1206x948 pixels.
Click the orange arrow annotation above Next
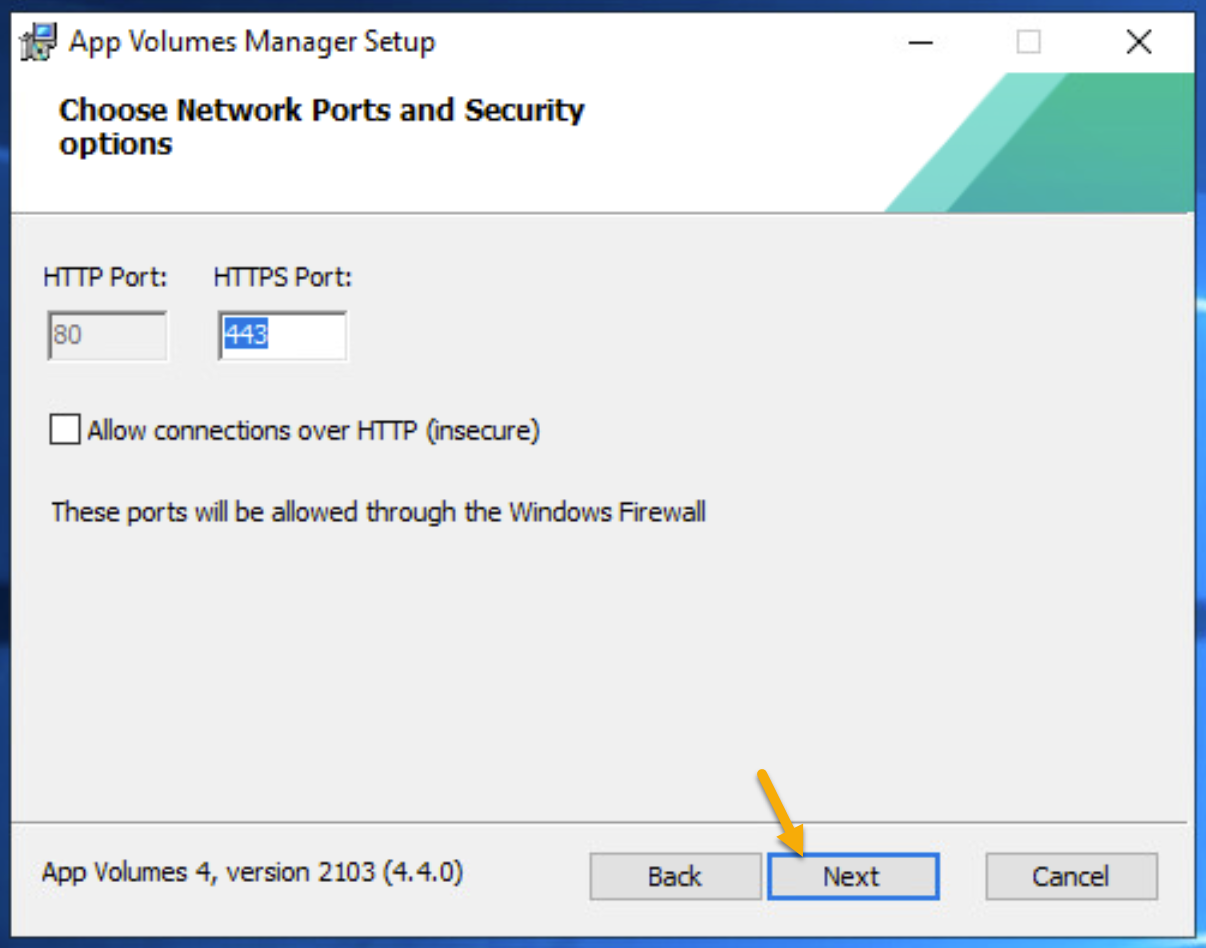[x=782, y=811]
